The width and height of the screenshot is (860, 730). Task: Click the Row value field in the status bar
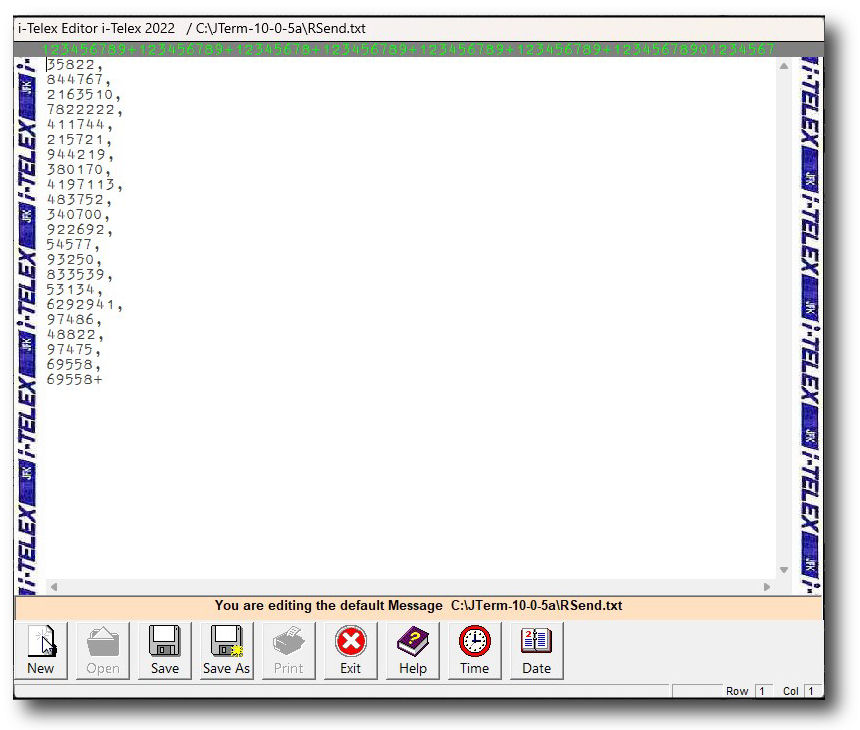pos(763,691)
